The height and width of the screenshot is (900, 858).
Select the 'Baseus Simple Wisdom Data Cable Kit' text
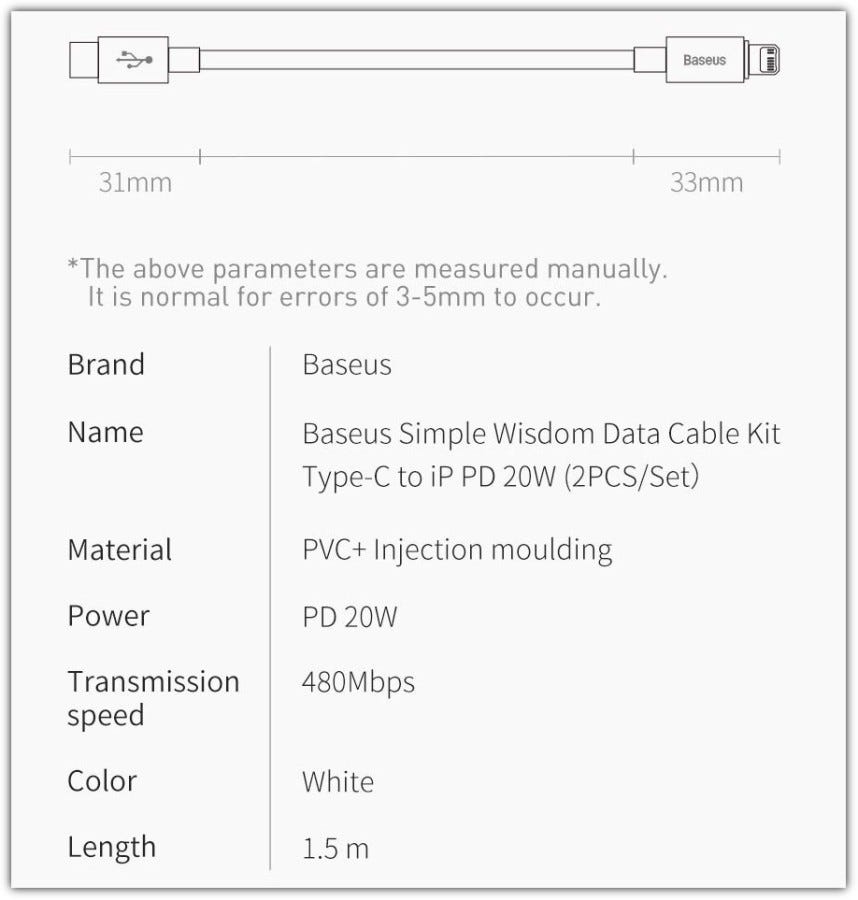pos(541,434)
